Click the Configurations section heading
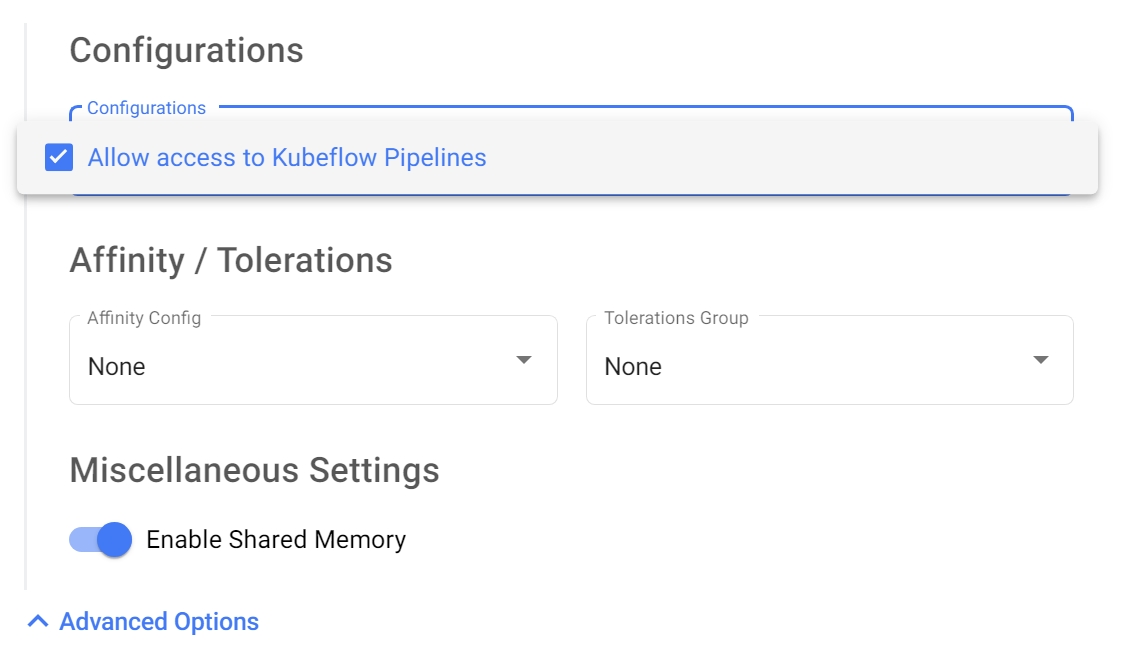This screenshot has width=1122, height=645. pyautogui.click(x=186, y=50)
